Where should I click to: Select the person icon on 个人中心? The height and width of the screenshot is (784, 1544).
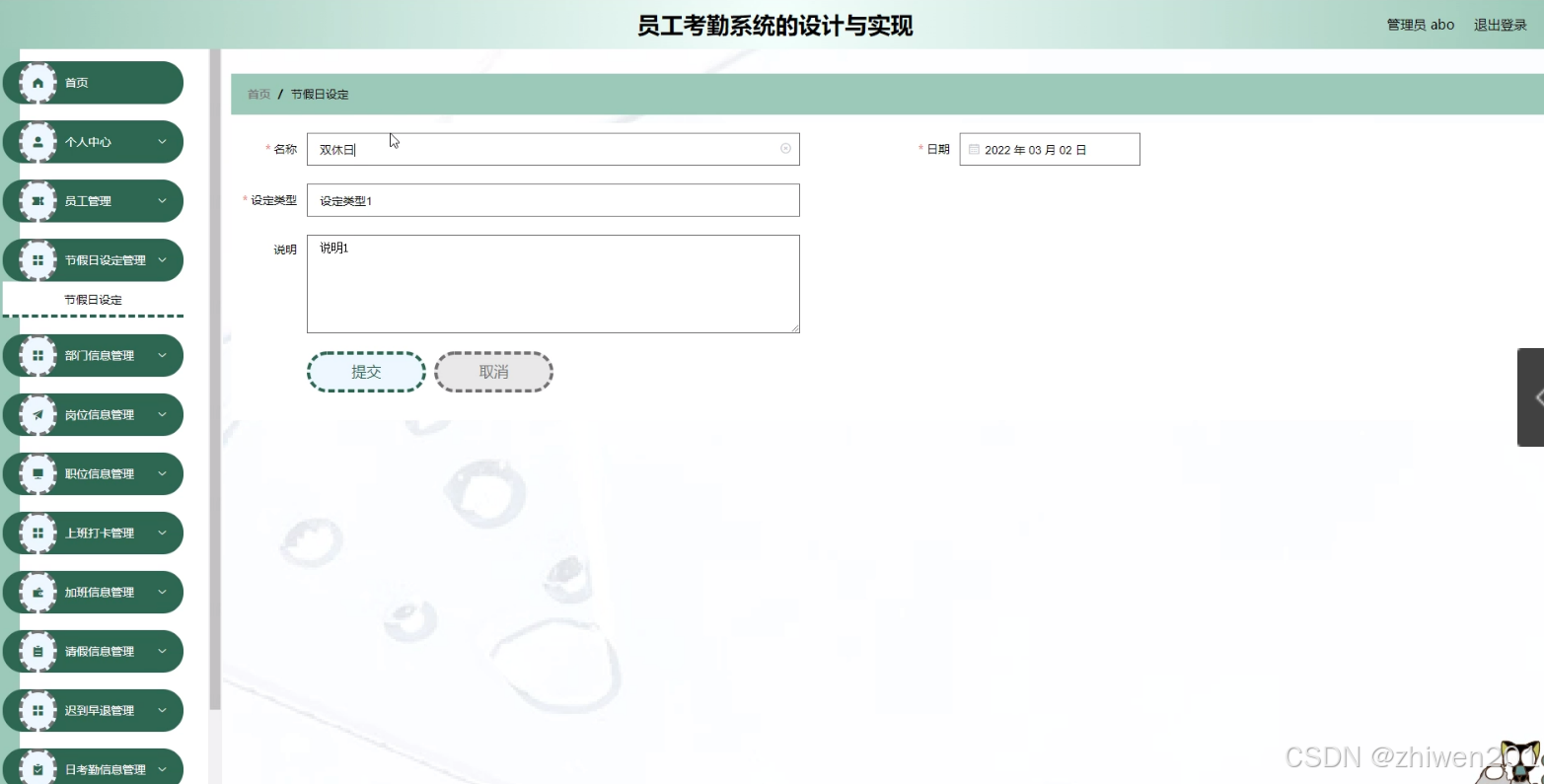pyautogui.click(x=38, y=142)
